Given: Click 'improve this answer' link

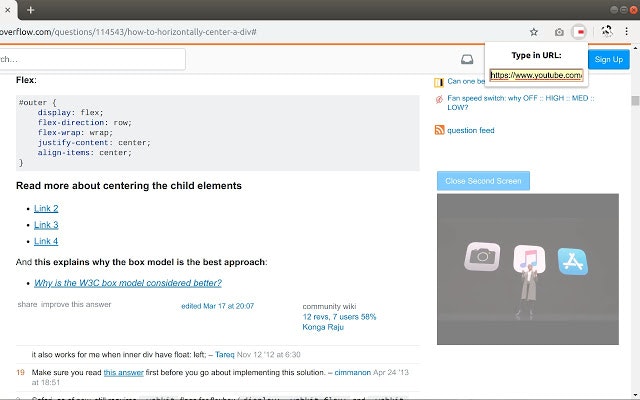Looking at the screenshot, I should coord(76,304).
